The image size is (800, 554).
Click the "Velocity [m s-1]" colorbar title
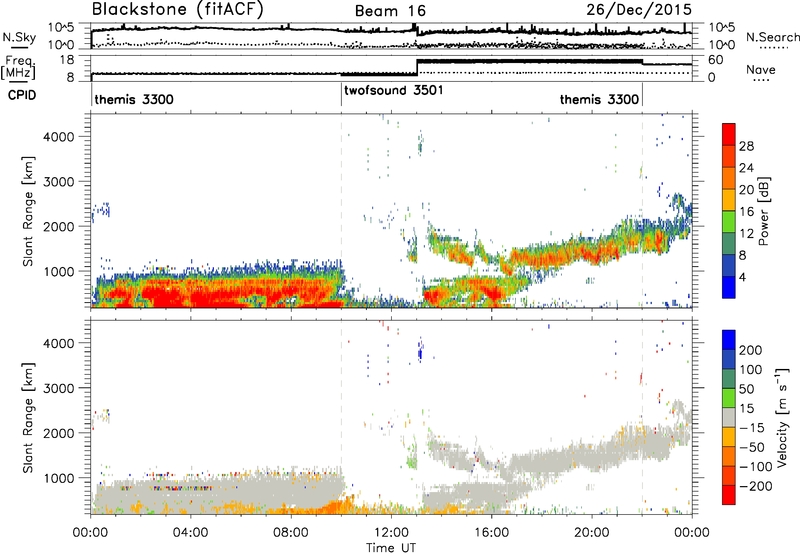tap(782, 418)
